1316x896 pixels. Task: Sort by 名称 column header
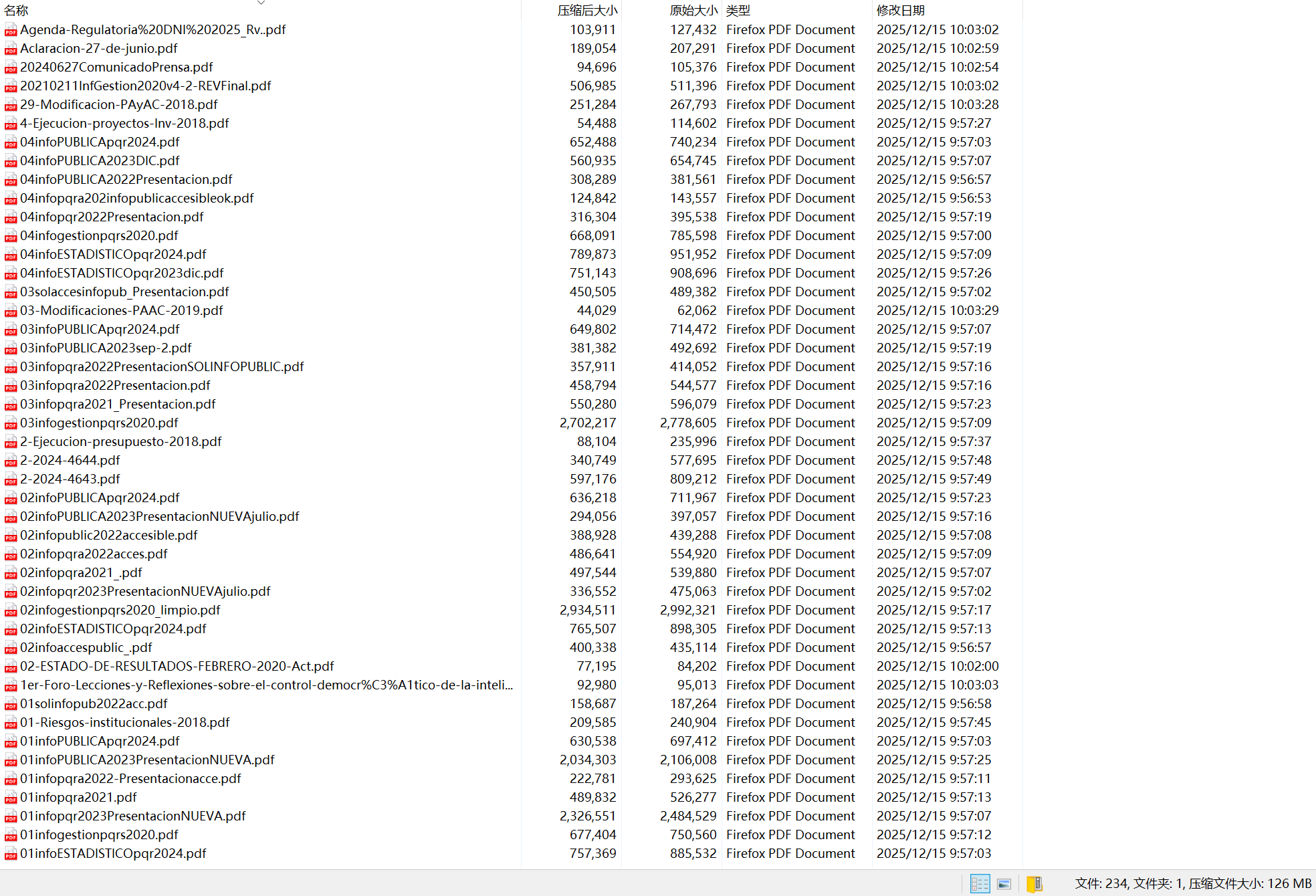point(16,11)
